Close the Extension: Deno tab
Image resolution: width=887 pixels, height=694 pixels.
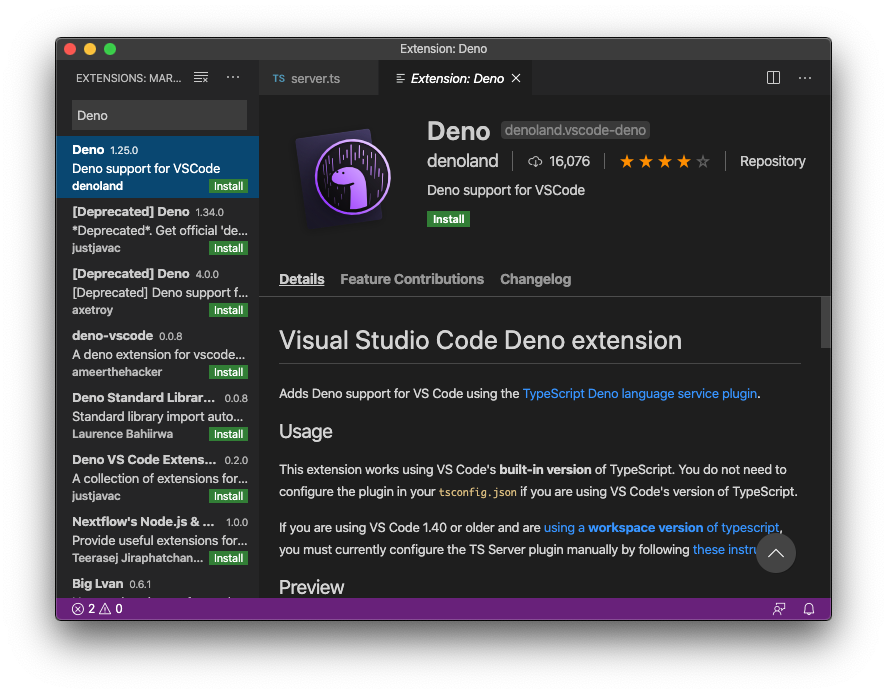click(516, 78)
